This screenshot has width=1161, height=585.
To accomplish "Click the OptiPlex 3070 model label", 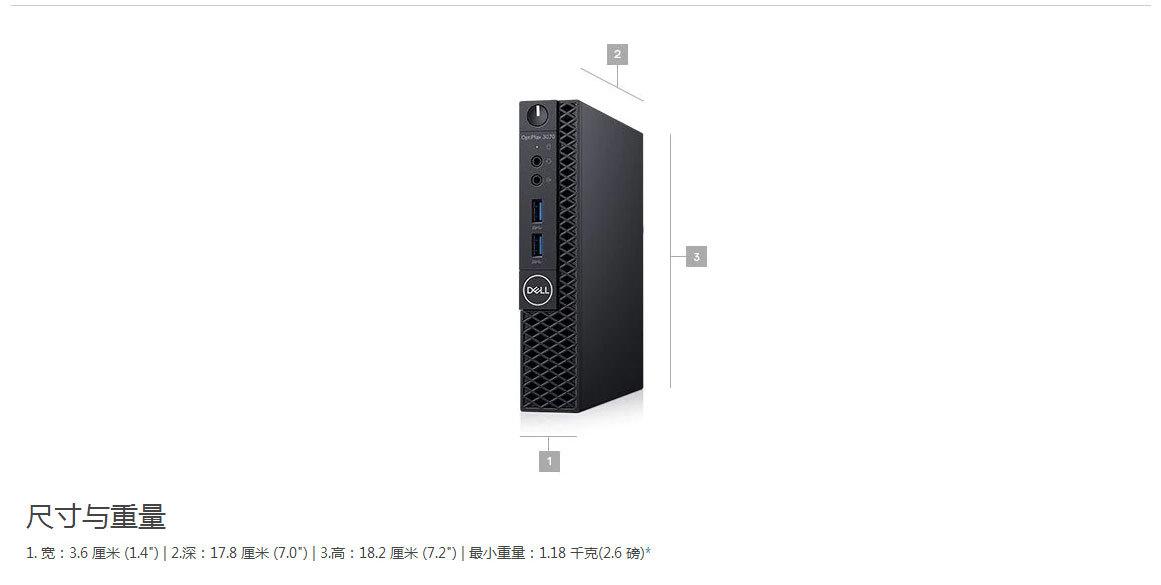I will pos(538,137).
